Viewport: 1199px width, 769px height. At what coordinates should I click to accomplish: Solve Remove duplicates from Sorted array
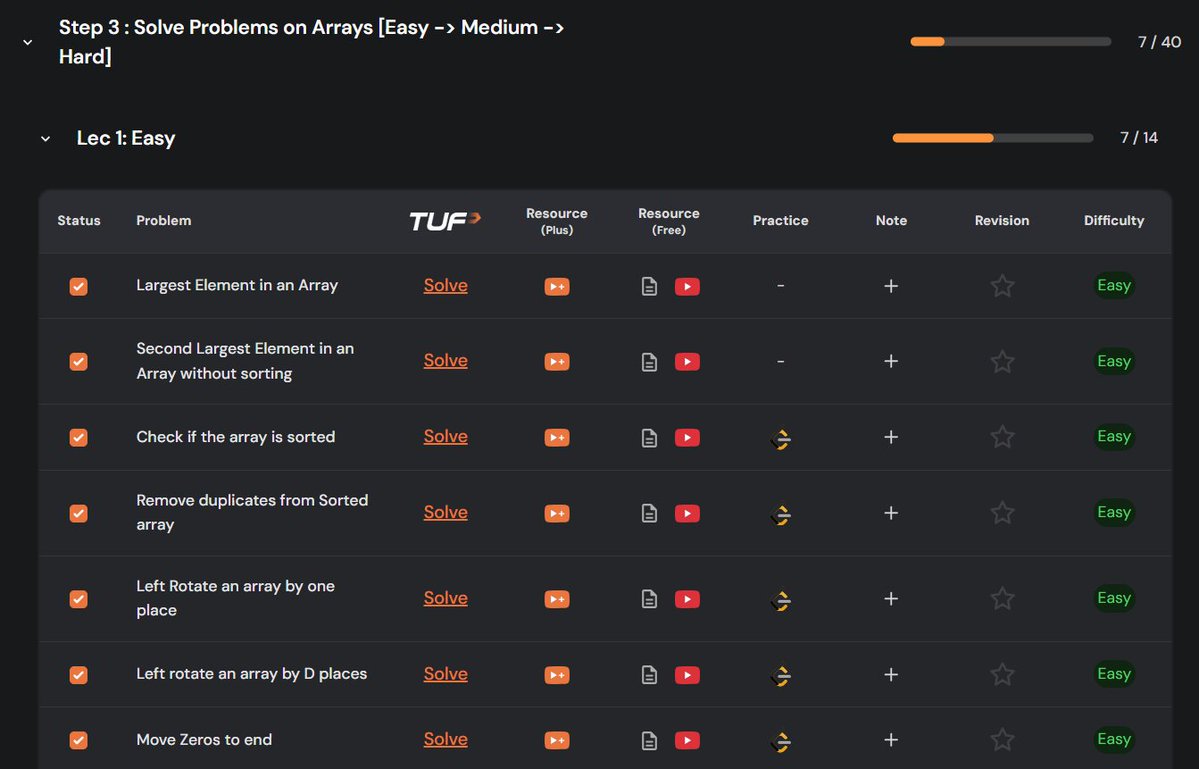[x=446, y=512]
